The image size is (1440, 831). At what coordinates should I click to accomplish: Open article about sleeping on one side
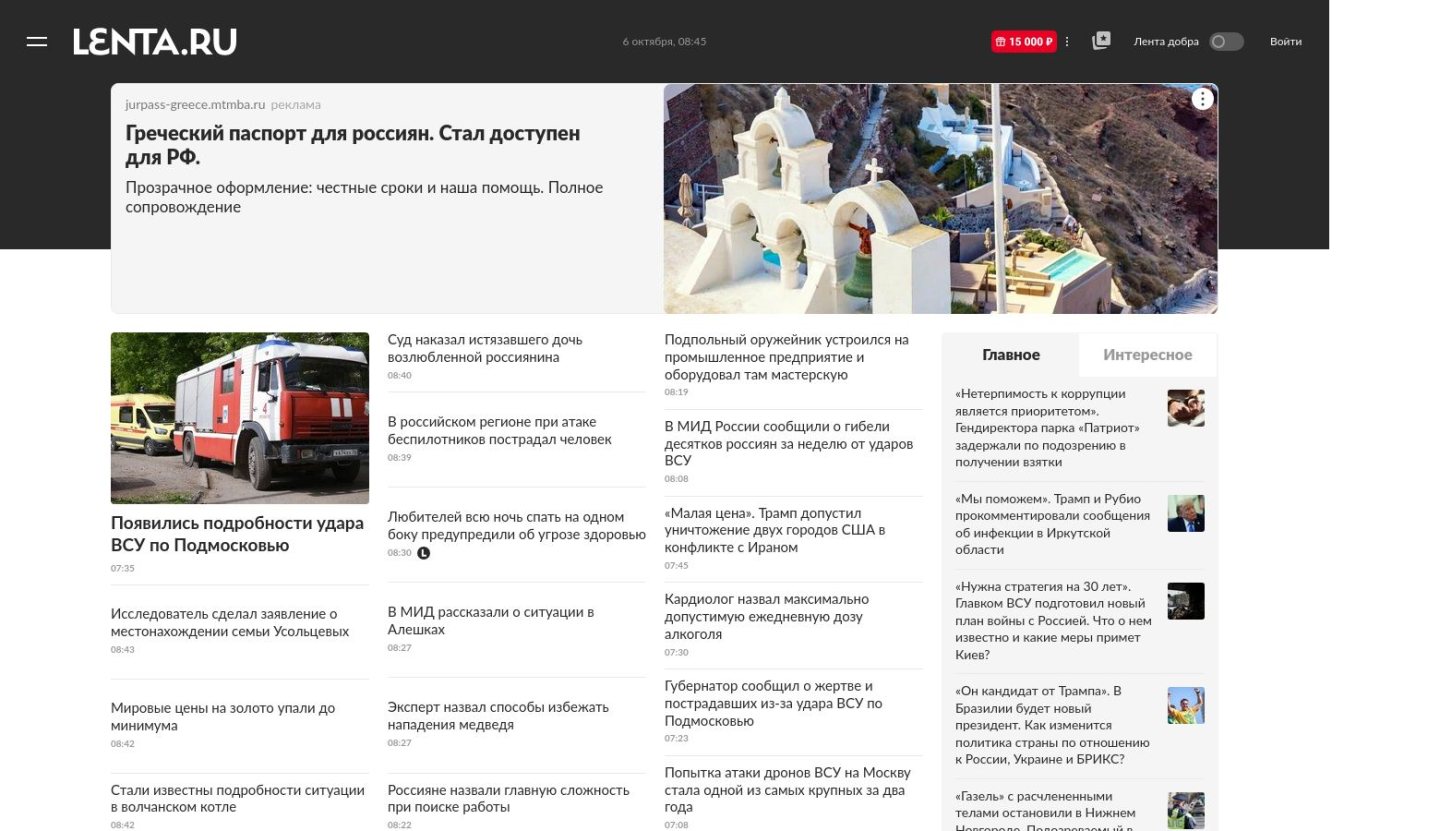pyautogui.click(x=517, y=525)
